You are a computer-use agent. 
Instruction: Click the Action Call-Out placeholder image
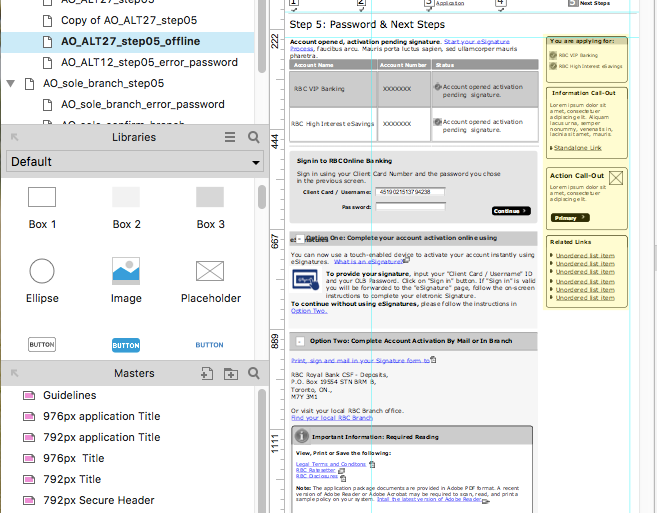click(x=616, y=178)
